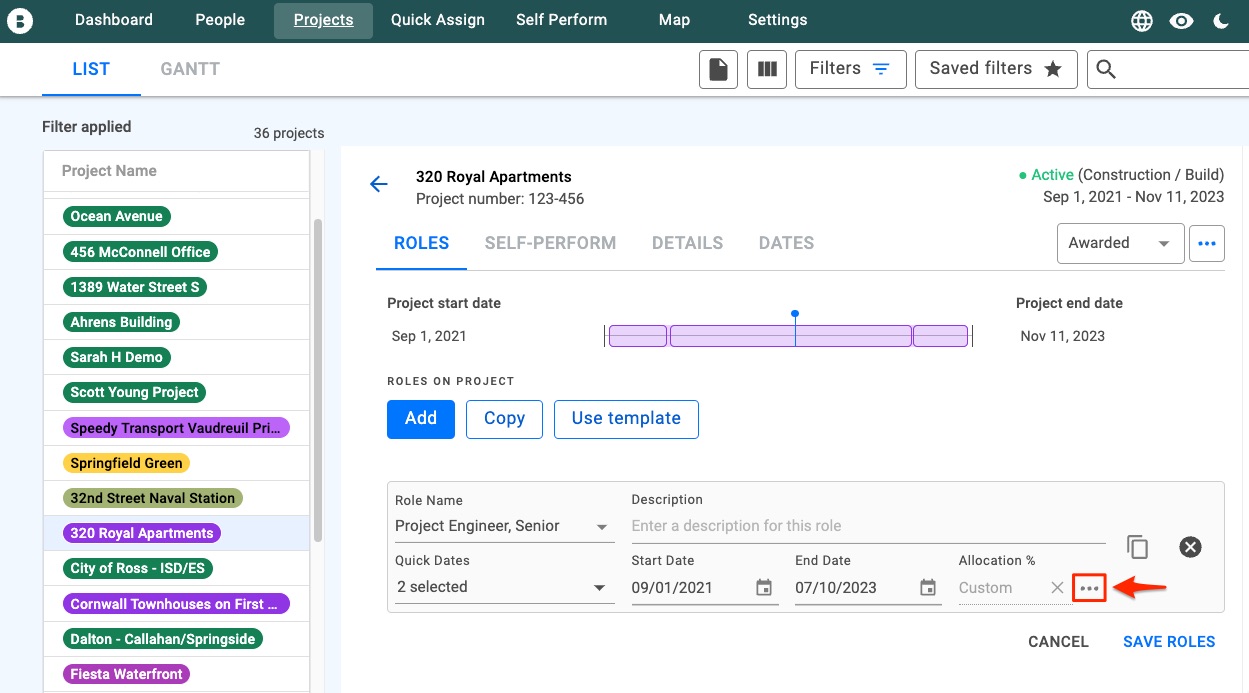Click the Filters lines icon
The height and width of the screenshot is (693, 1249).
pyautogui.click(x=881, y=69)
